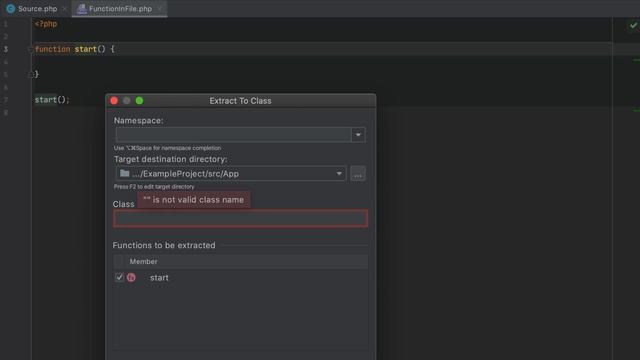640x360 pixels.
Task: Click the Member column header
Action: pyautogui.click(x=143, y=262)
